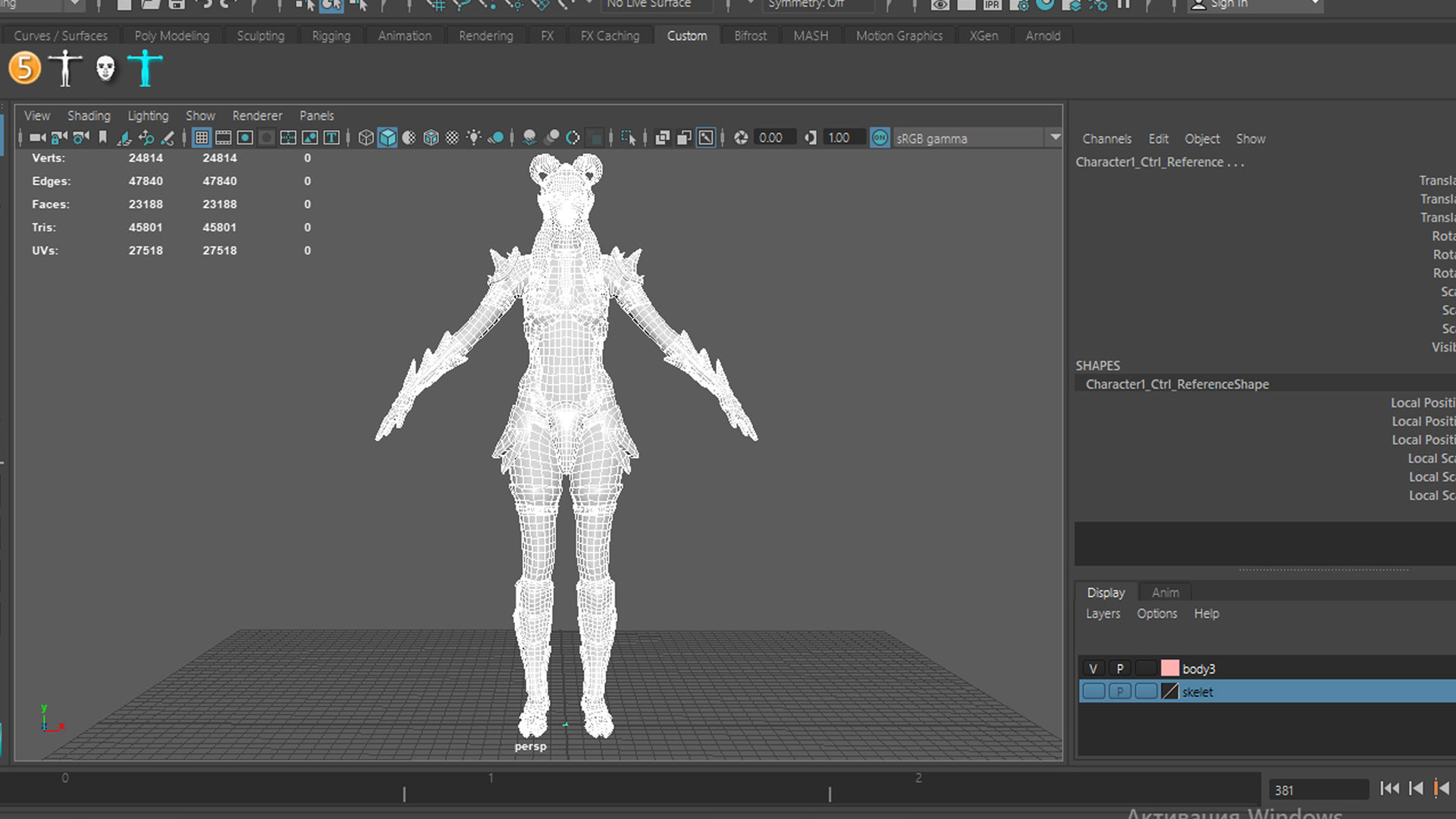Image resolution: width=1456 pixels, height=819 pixels.
Task: Open camera attributes icon with gear
Action: tap(81, 137)
